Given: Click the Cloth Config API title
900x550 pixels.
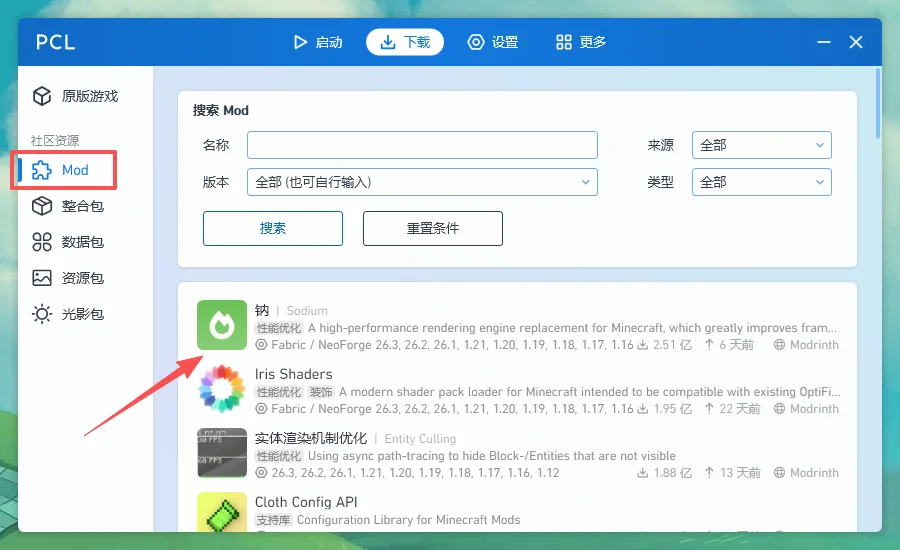Looking at the screenshot, I should pyautogui.click(x=306, y=502).
